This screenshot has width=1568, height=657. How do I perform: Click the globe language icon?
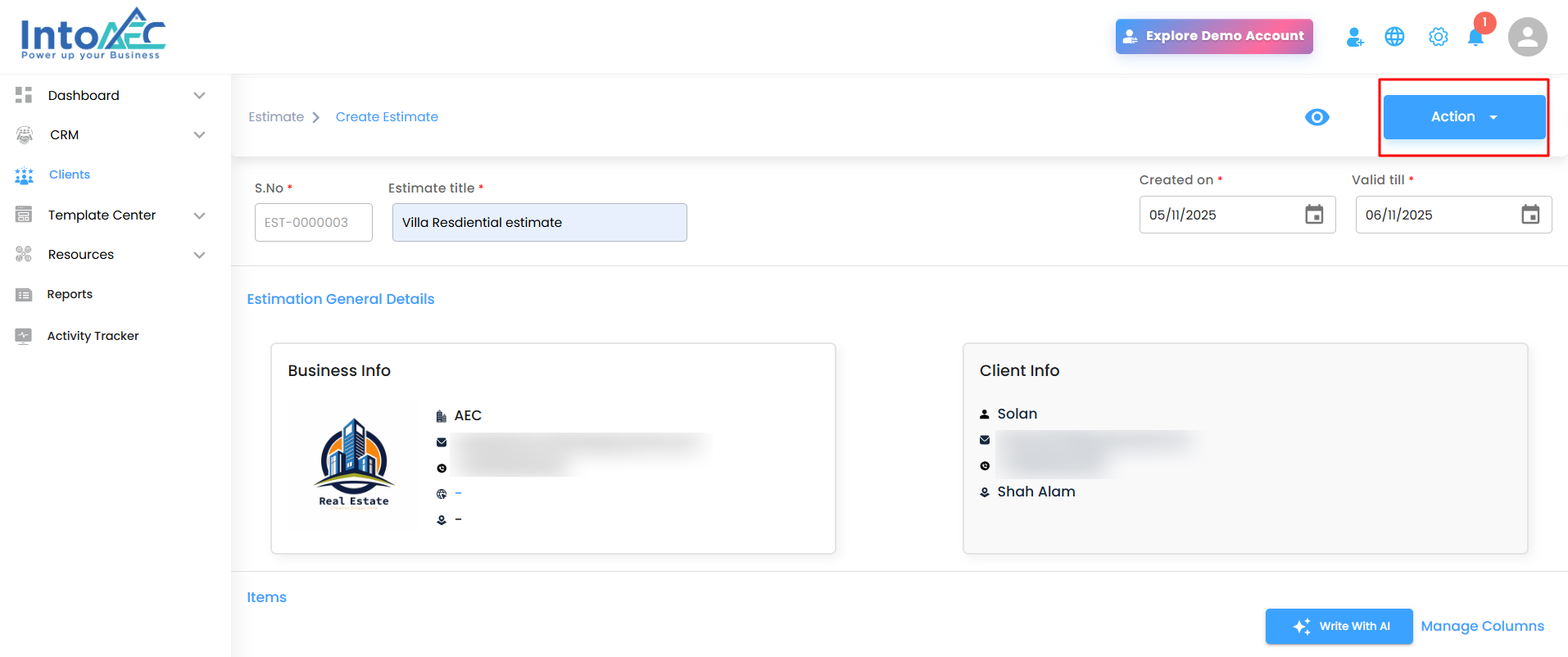1394,37
